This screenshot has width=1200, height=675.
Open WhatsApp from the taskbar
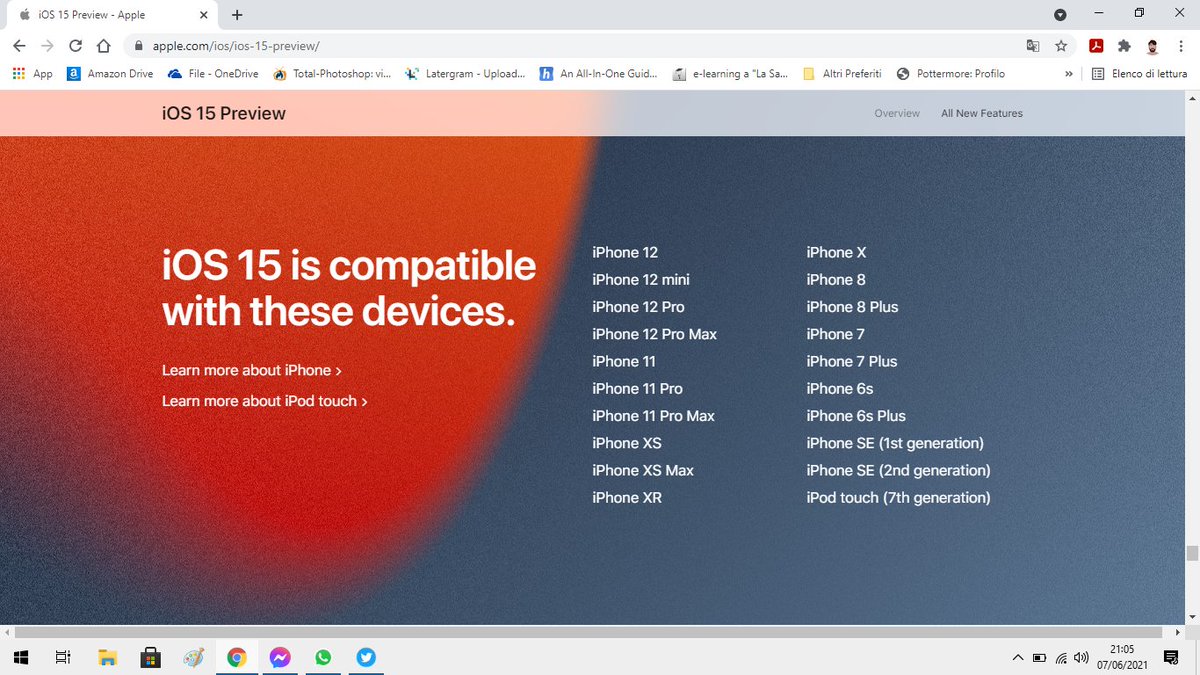[x=322, y=657]
